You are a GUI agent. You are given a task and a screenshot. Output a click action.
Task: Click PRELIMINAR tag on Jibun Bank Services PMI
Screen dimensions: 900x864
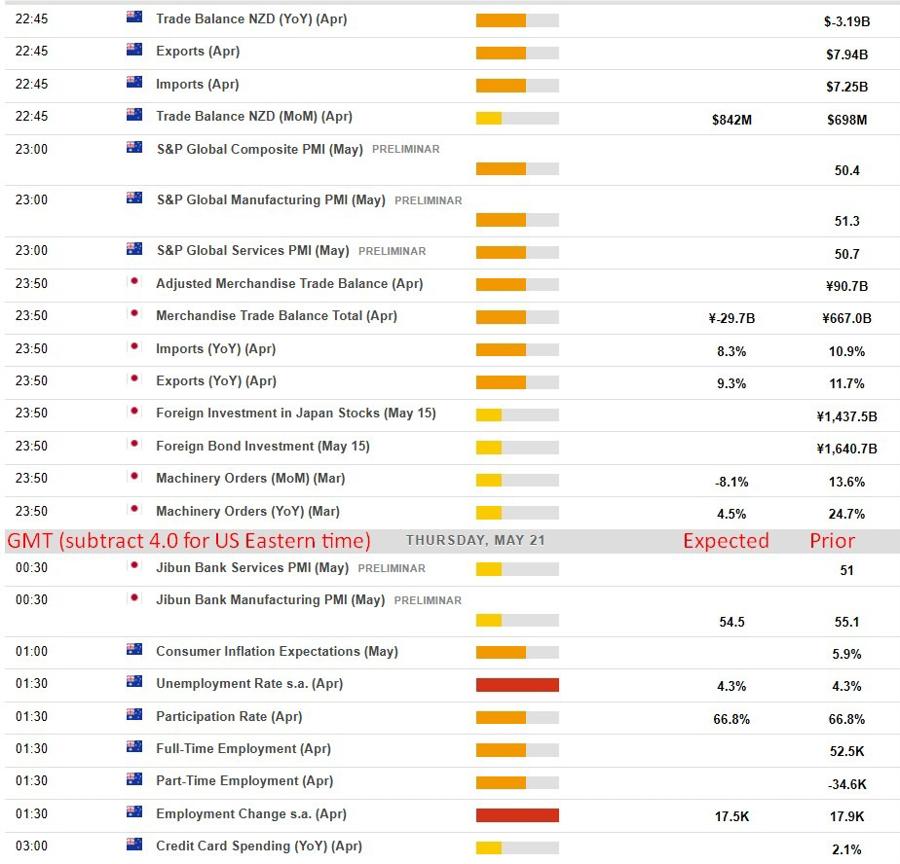[391, 568]
